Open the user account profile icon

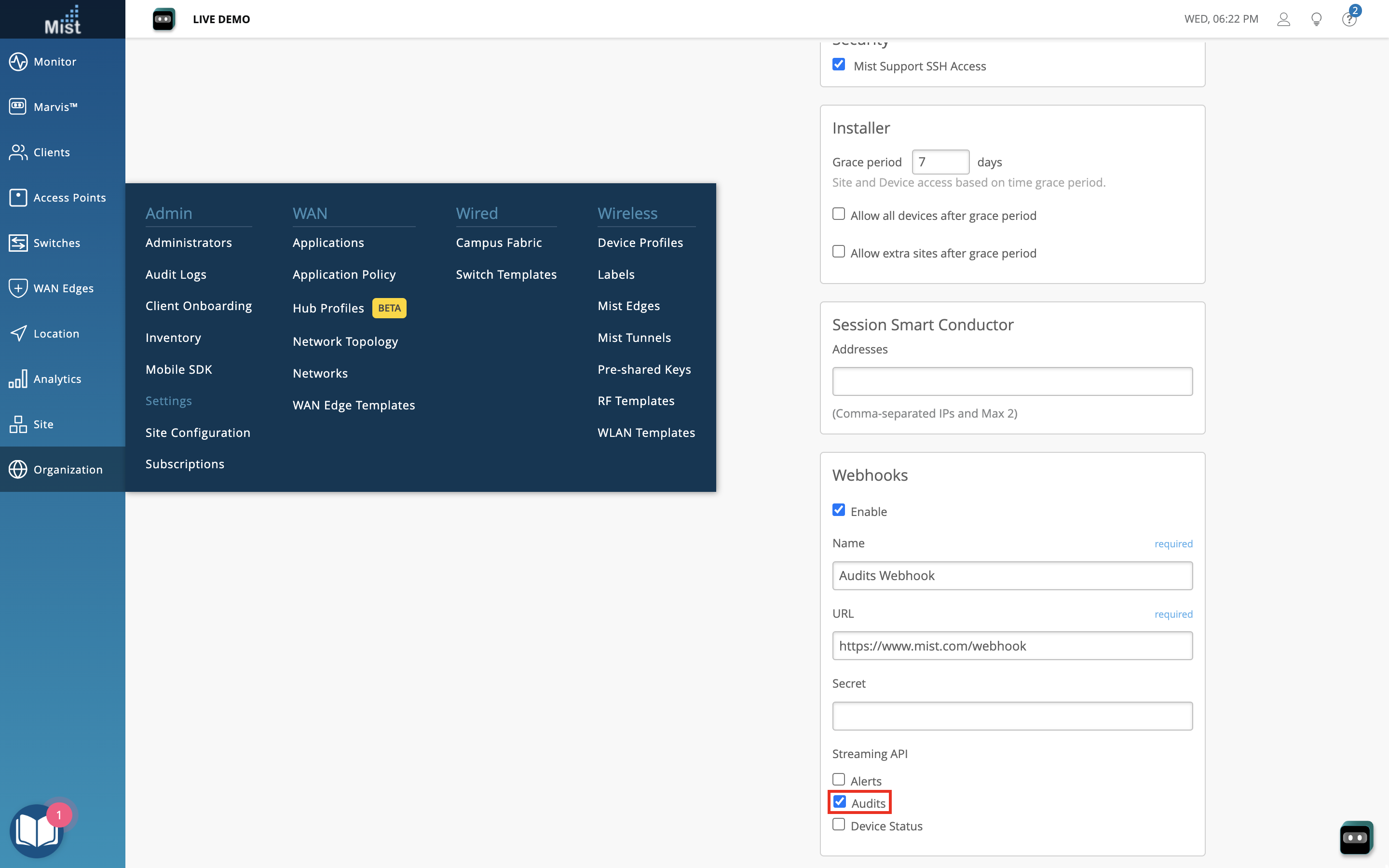(1283, 19)
